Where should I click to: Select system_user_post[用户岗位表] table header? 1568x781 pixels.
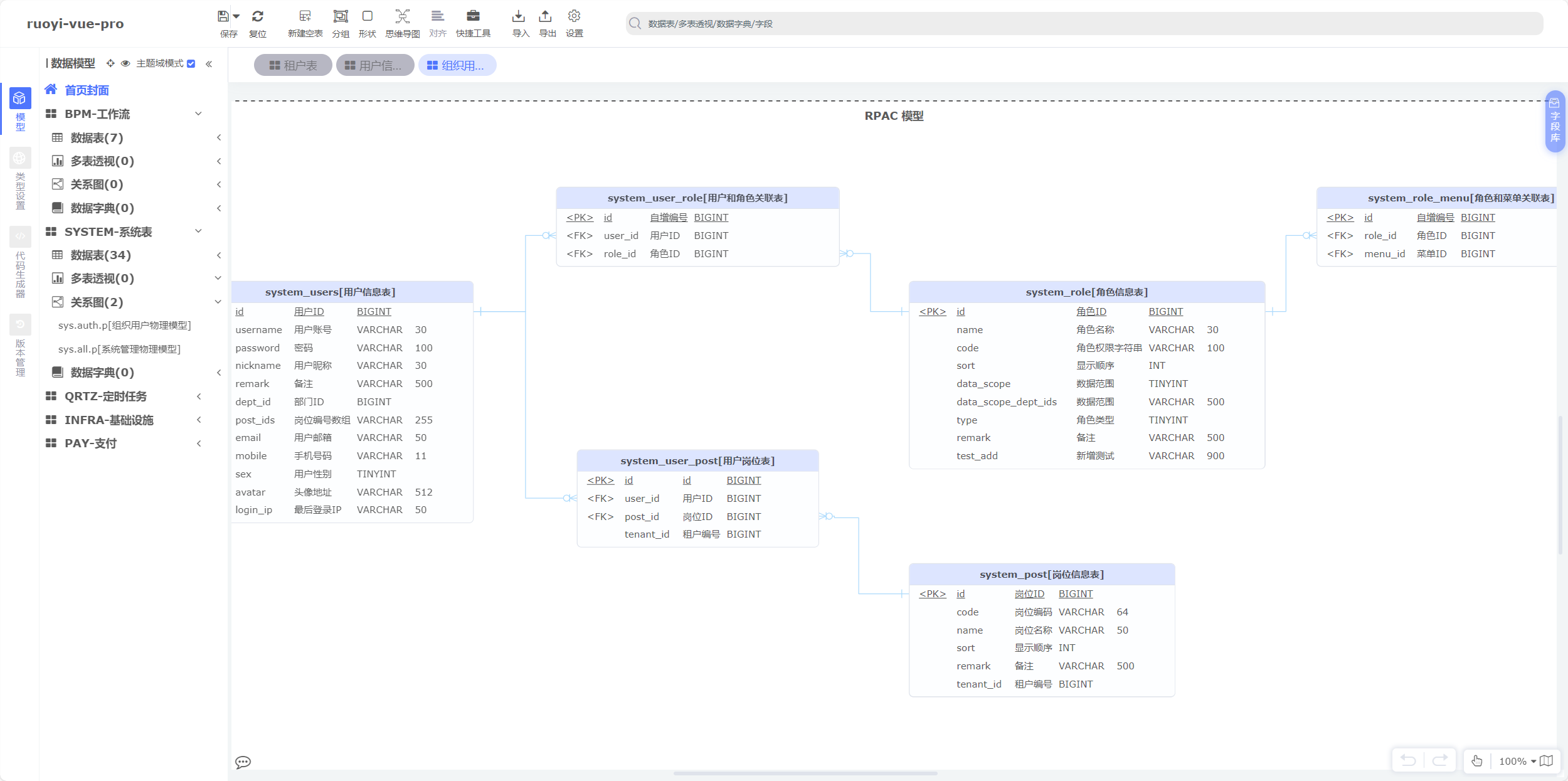click(x=697, y=461)
